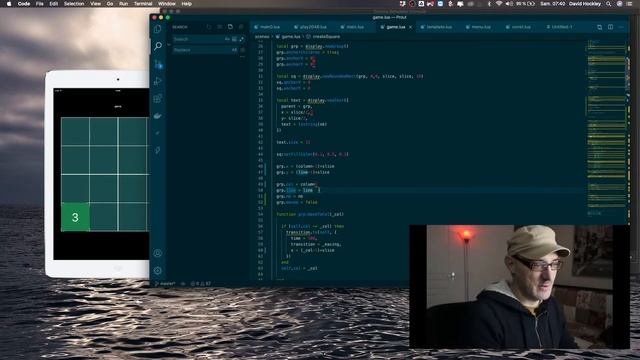The height and width of the screenshot is (360, 640).
Task: Click David Hockley user name in menu bar
Action: point(585,4)
